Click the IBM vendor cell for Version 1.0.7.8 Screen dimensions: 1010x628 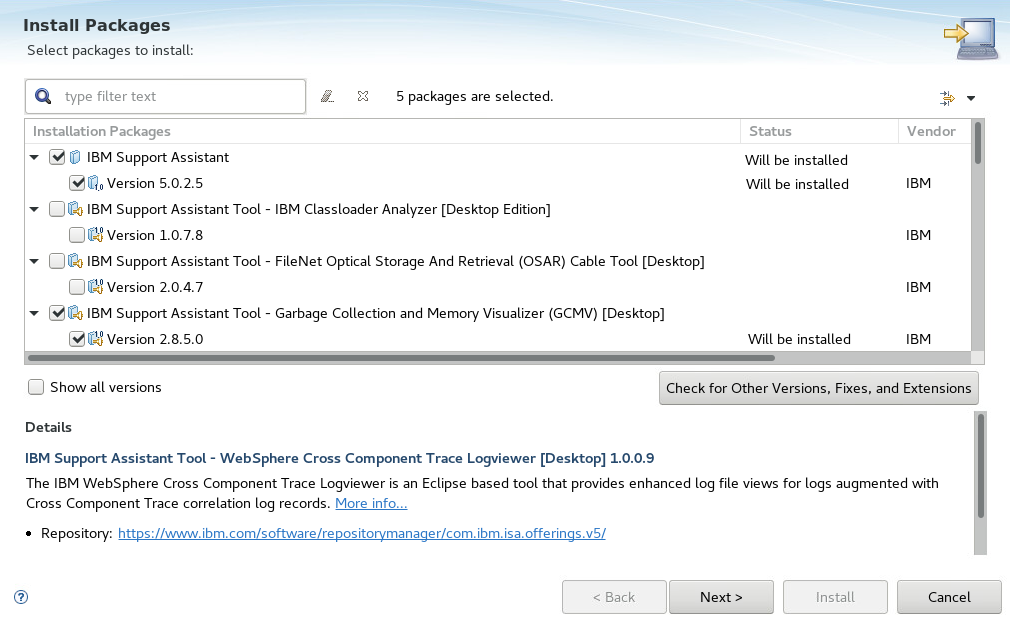(918, 235)
